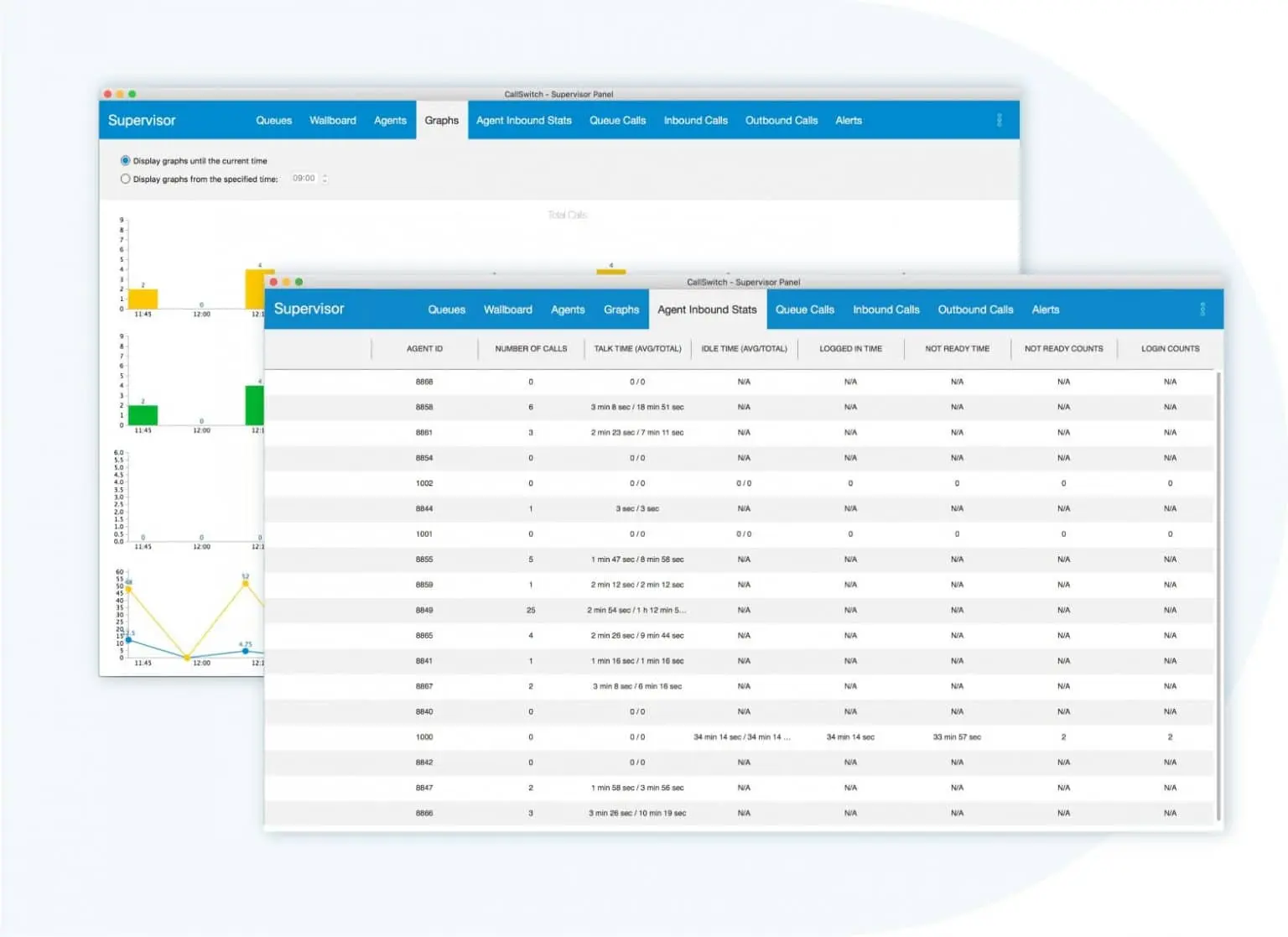The image size is (1288, 937).
Task: Click the 09:00 specified time field
Action: tap(304, 179)
